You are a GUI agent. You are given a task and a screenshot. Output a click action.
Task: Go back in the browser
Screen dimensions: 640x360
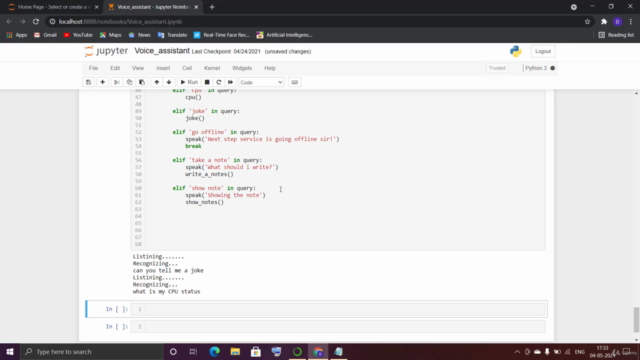point(9,22)
